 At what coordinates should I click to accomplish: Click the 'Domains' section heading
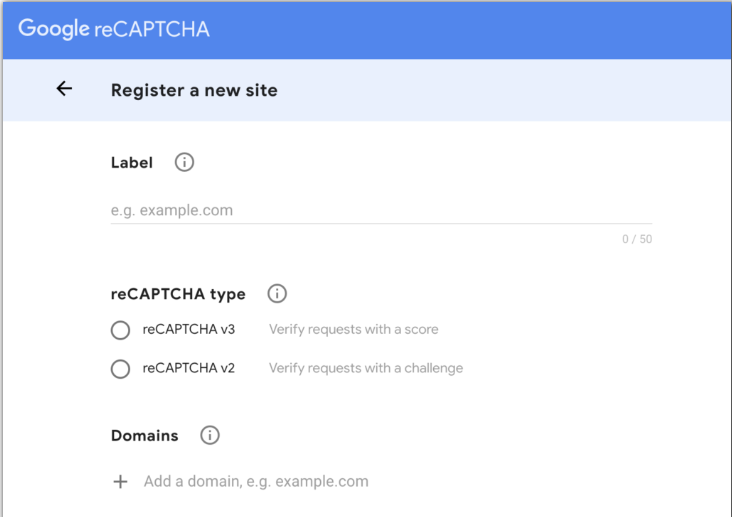coord(145,436)
